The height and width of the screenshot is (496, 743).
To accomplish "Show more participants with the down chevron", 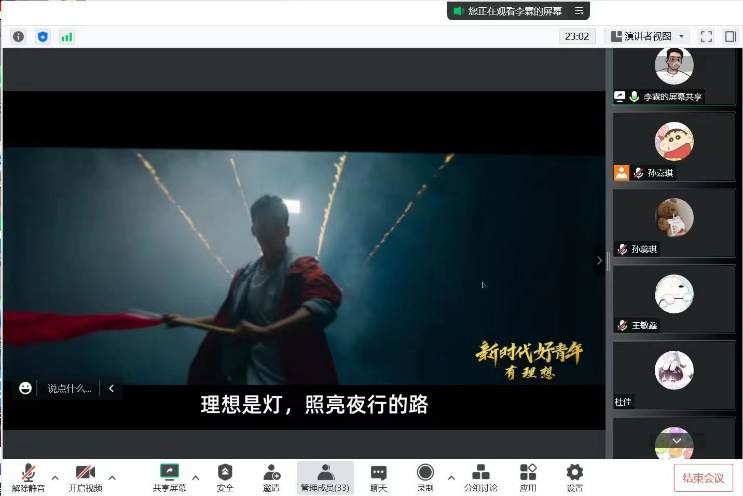I will click(x=677, y=441).
